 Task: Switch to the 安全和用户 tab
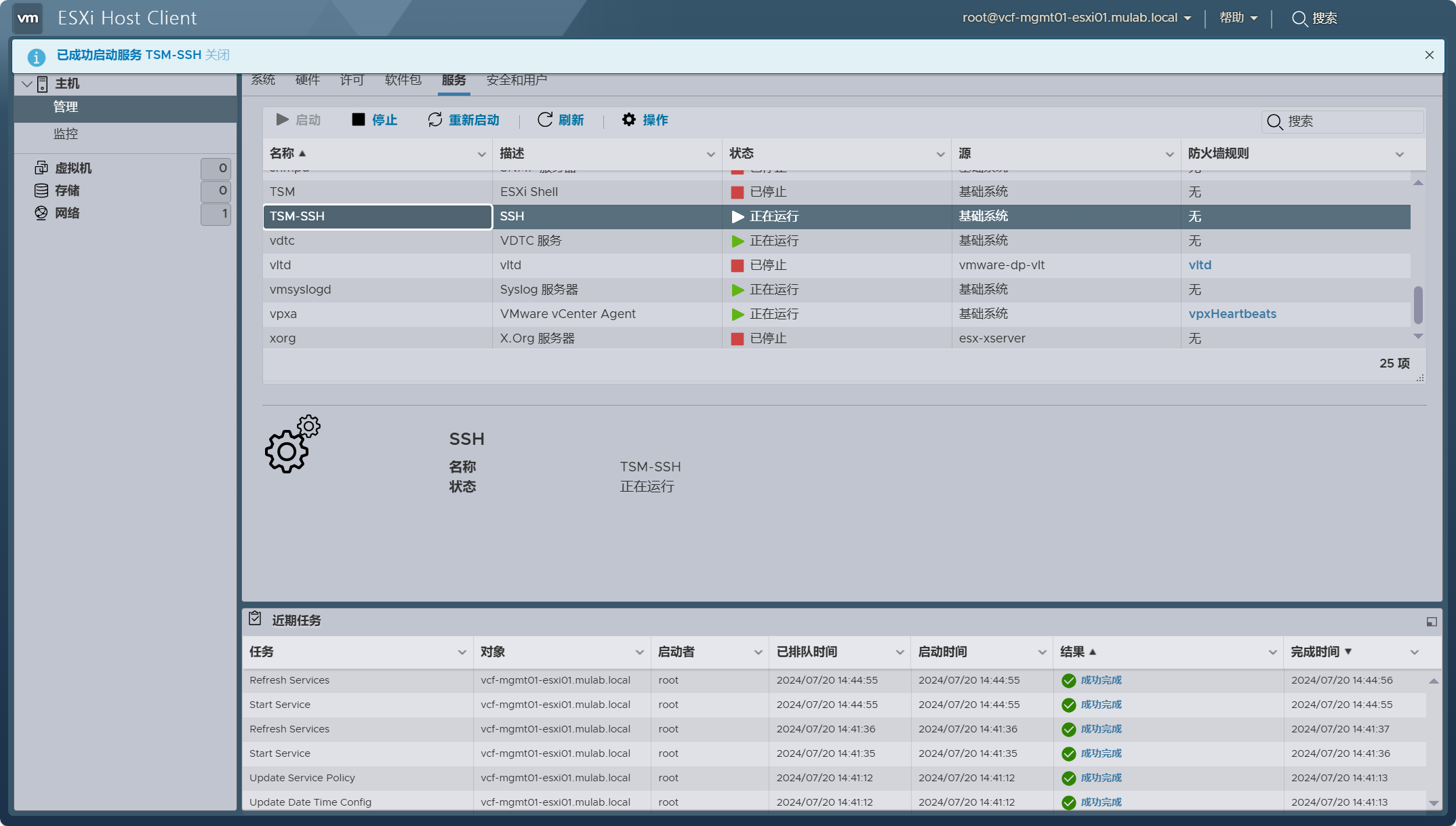(517, 80)
